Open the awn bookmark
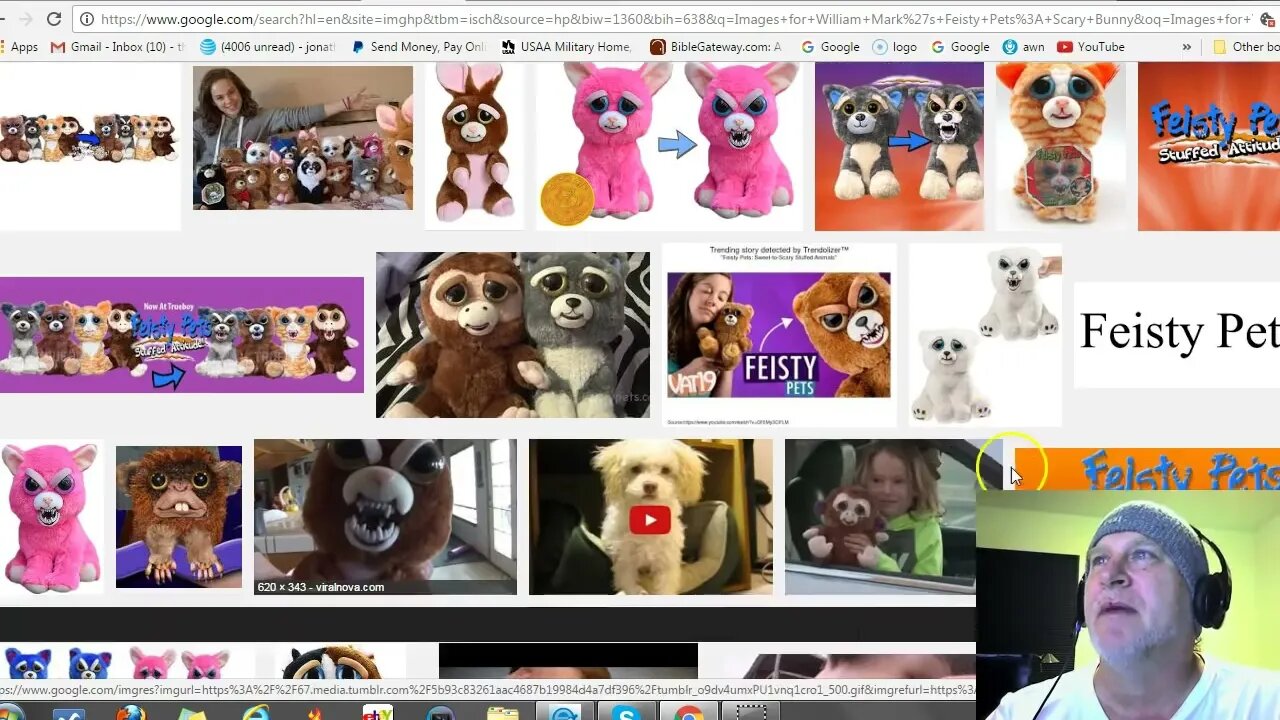Image resolution: width=1280 pixels, height=720 pixels. coord(1024,47)
